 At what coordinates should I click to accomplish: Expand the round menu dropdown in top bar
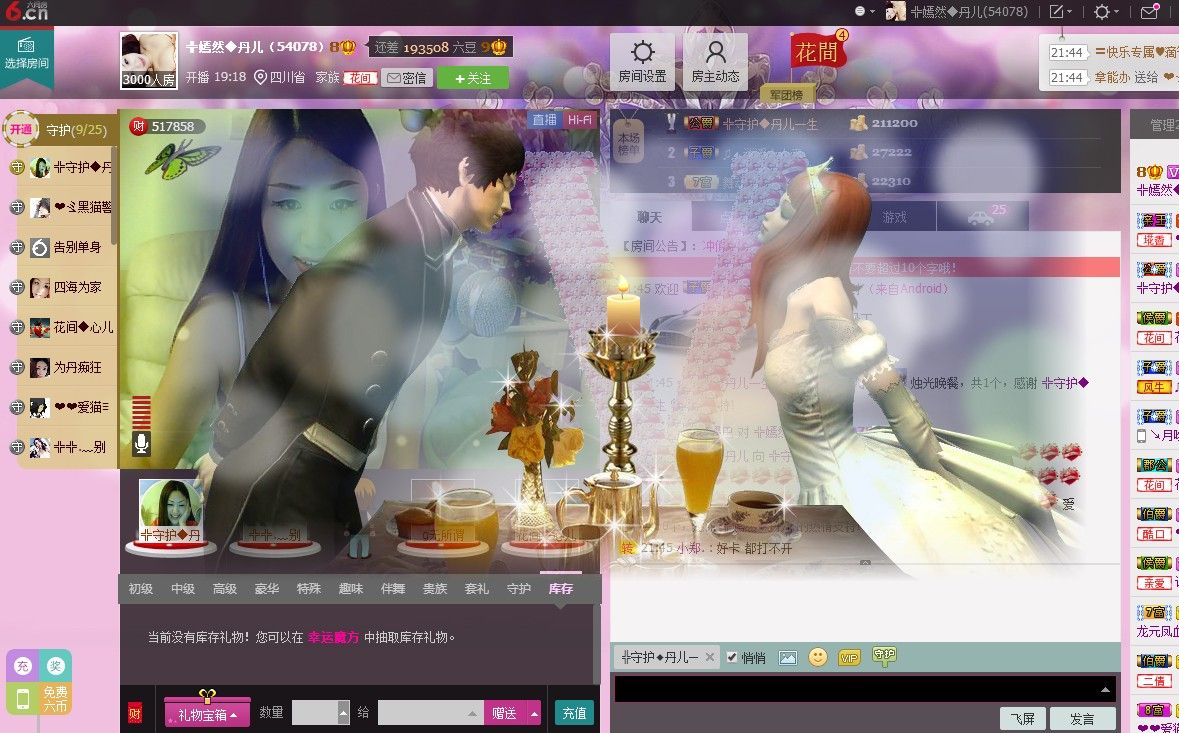[865, 11]
